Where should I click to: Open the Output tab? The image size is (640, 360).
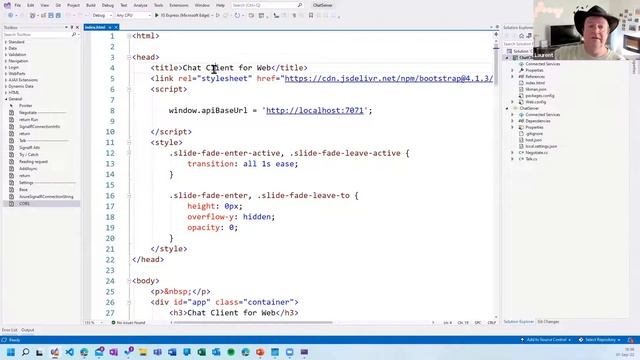[28, 330]
